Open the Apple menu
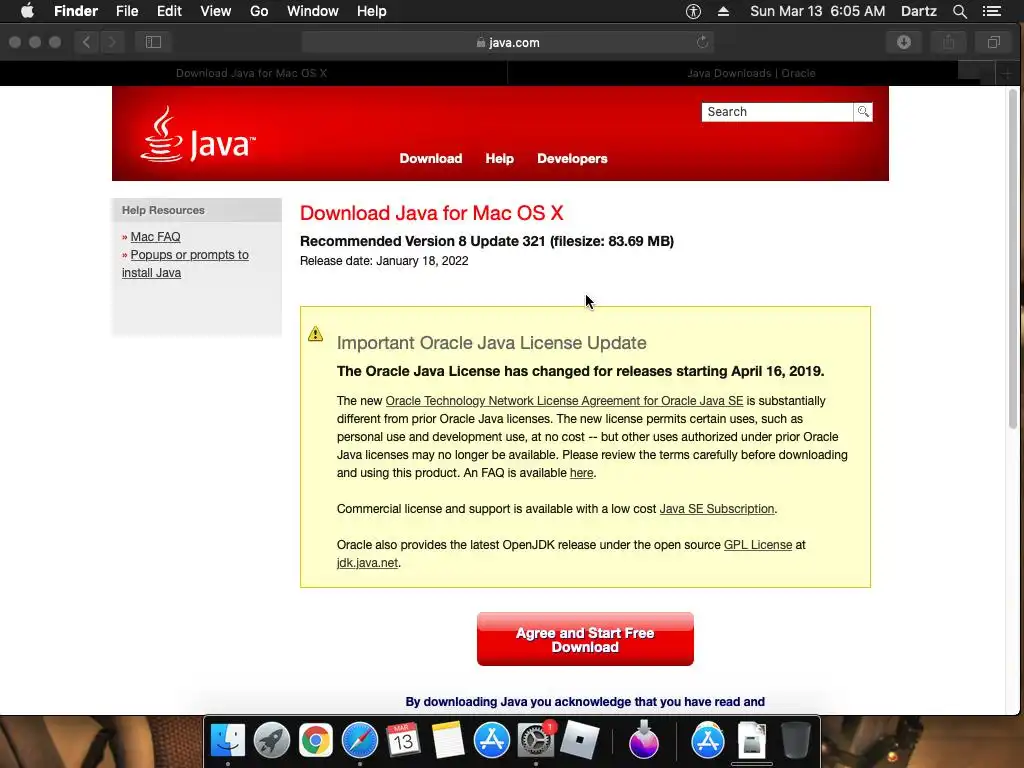The height and width of the screenshot is (768, 1024). click(27, 11)
